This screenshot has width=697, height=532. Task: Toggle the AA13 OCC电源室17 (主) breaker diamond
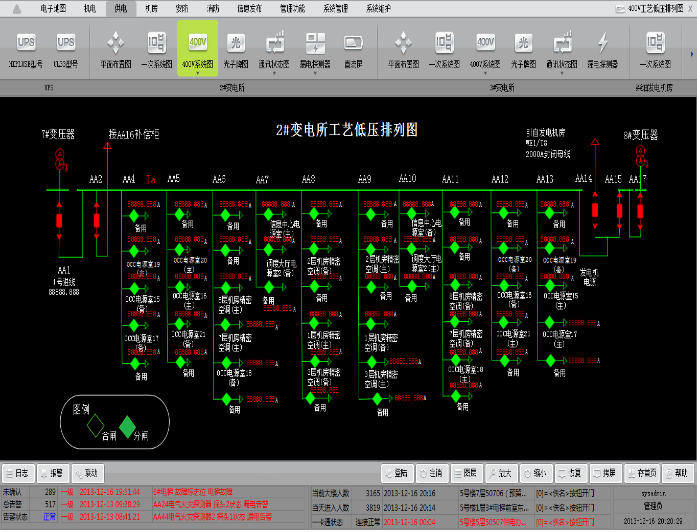pos(550,322)
